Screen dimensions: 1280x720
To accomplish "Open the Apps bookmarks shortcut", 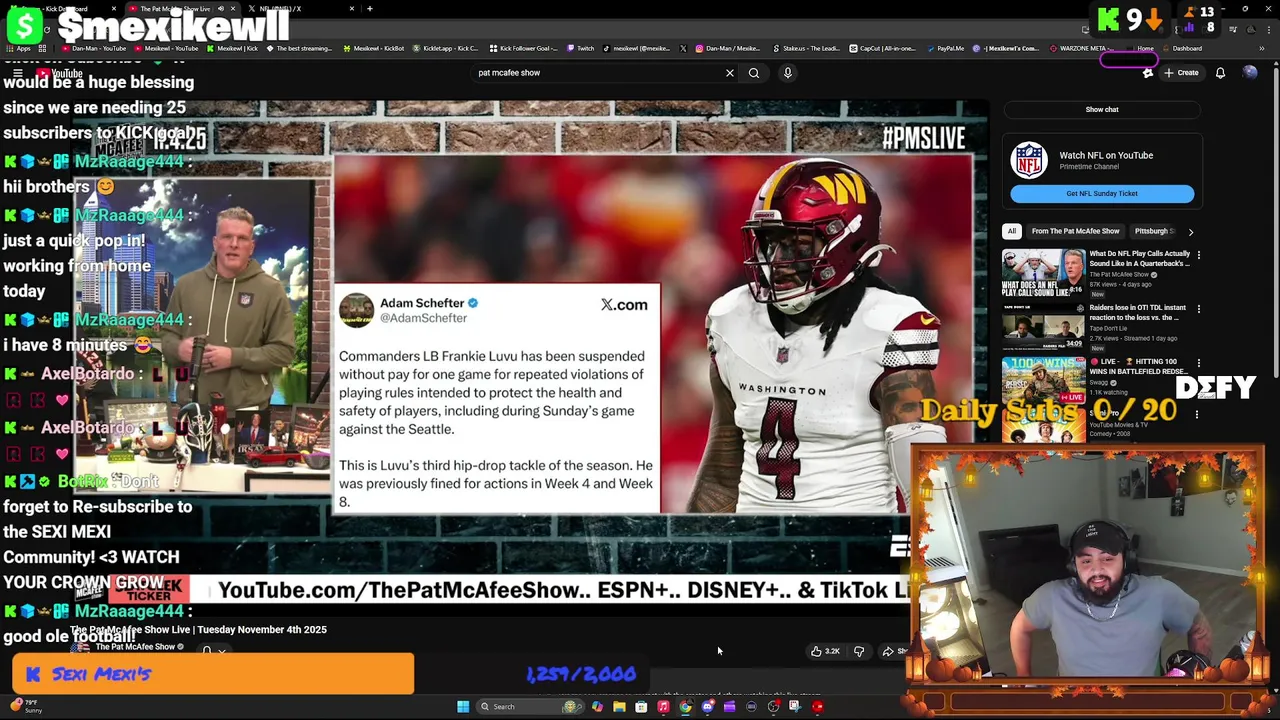I will click(20, 48).
